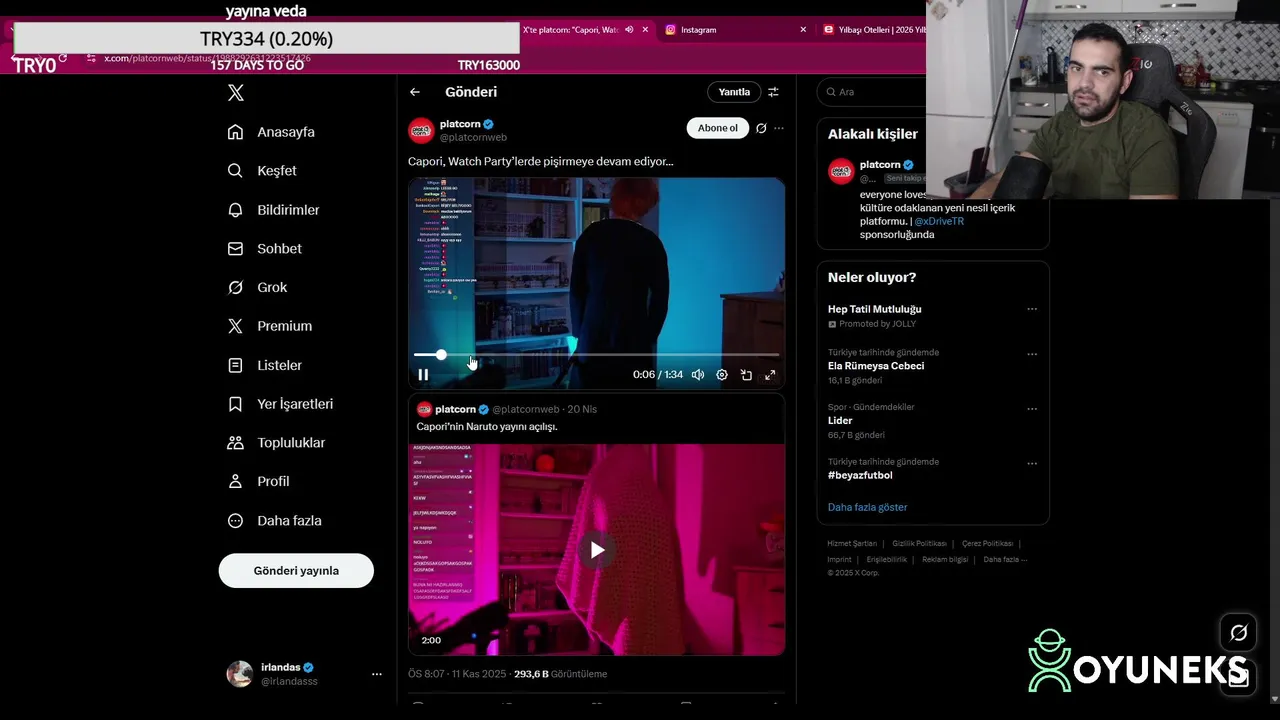Click the quoted post text Capori'nin Naruto yayını açılışı

point(487,427)
